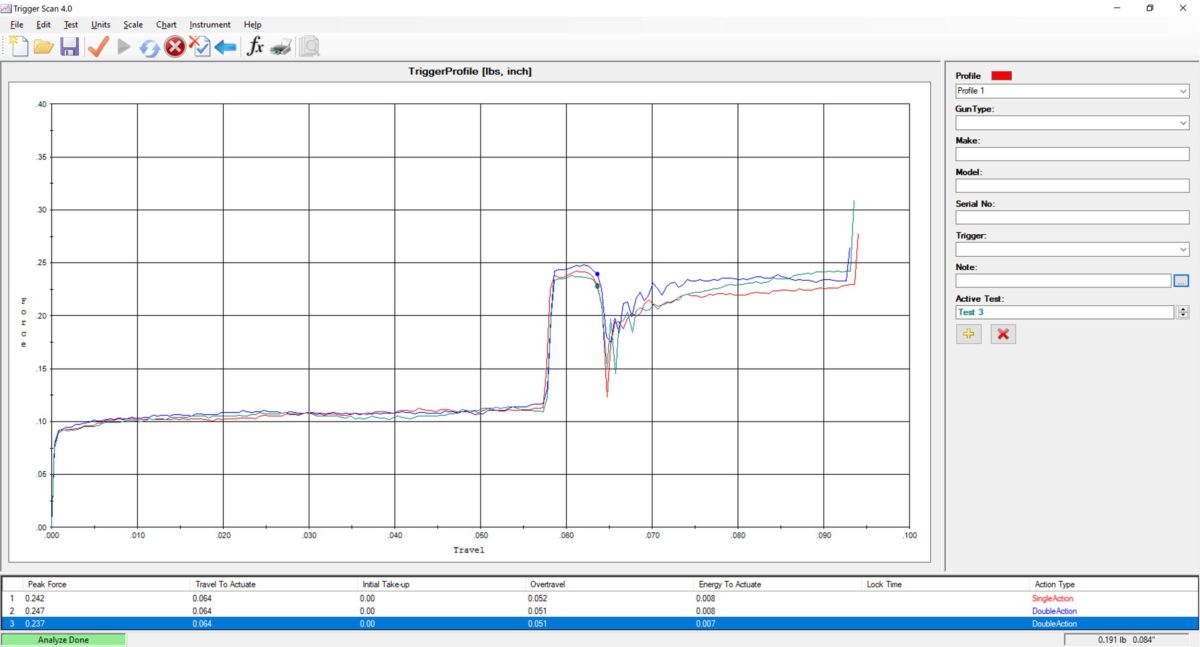
Task: Click the orange checkmark toolbar icon
Action: [97, 46]
